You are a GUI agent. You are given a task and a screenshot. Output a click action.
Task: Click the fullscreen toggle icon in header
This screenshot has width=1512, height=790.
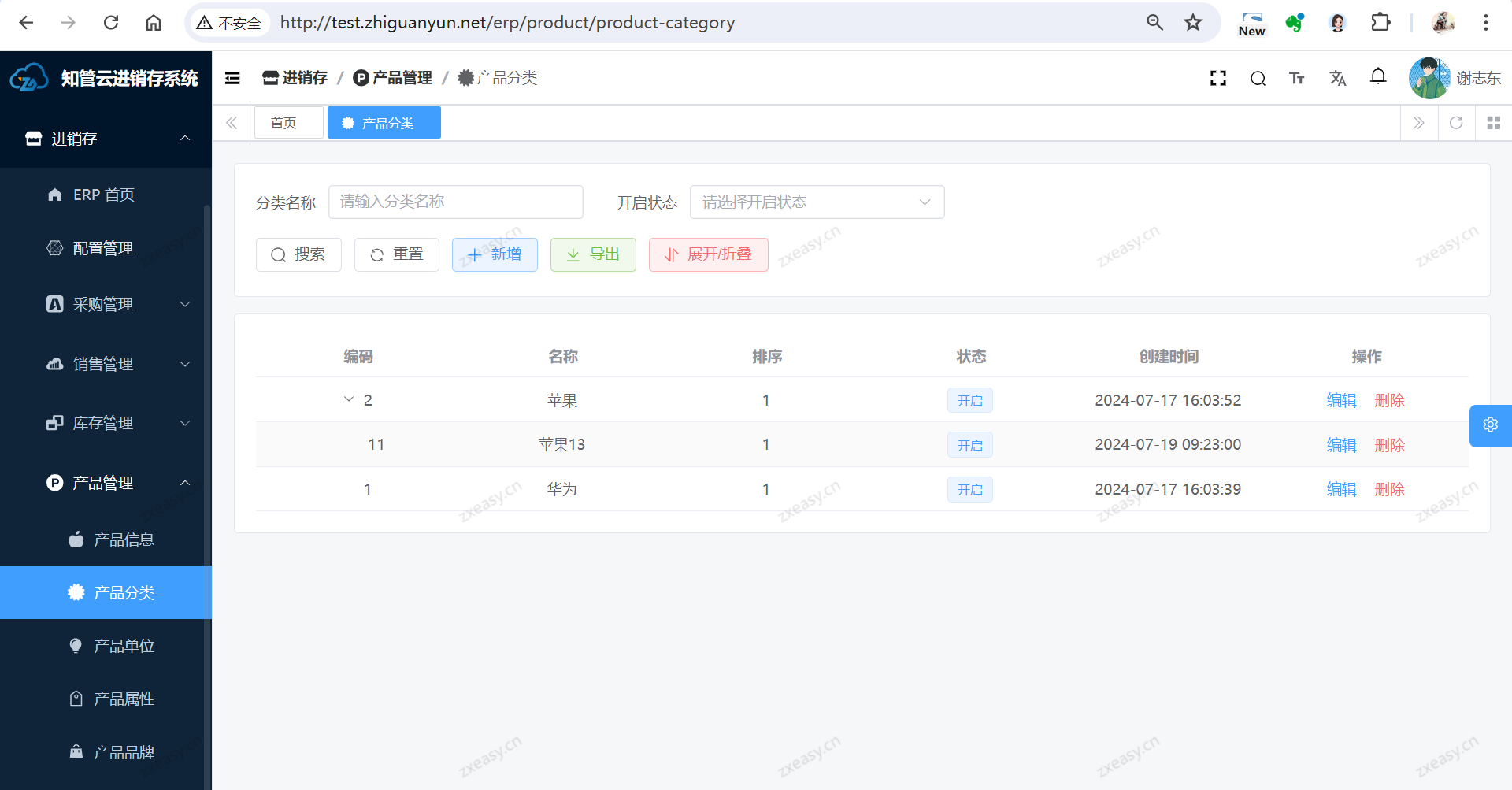click(x=1217, y=78)
